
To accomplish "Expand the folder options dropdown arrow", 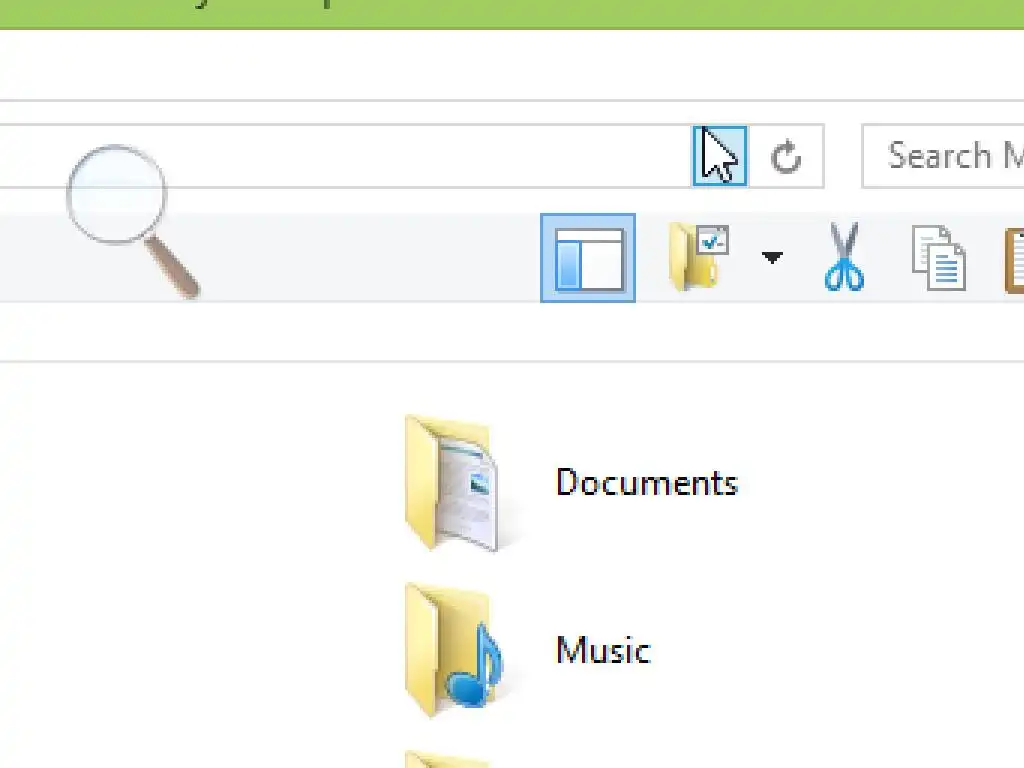I will tap(772, 258).
